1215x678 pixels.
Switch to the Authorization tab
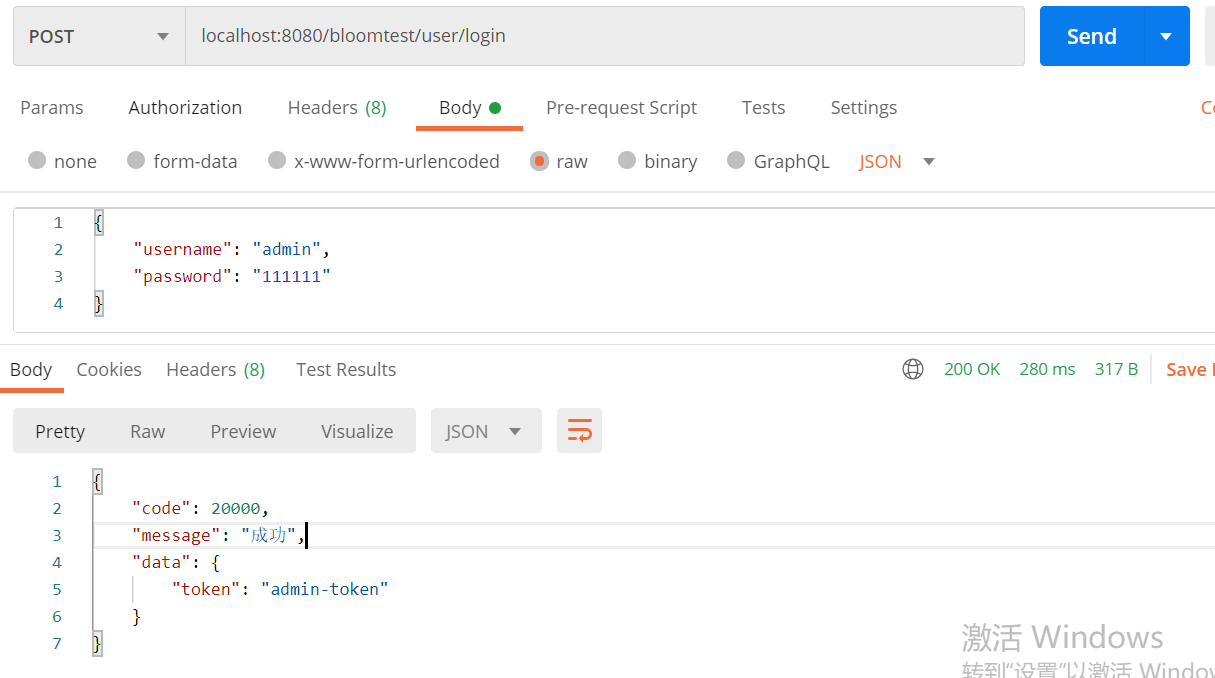[x=185, y=108]
